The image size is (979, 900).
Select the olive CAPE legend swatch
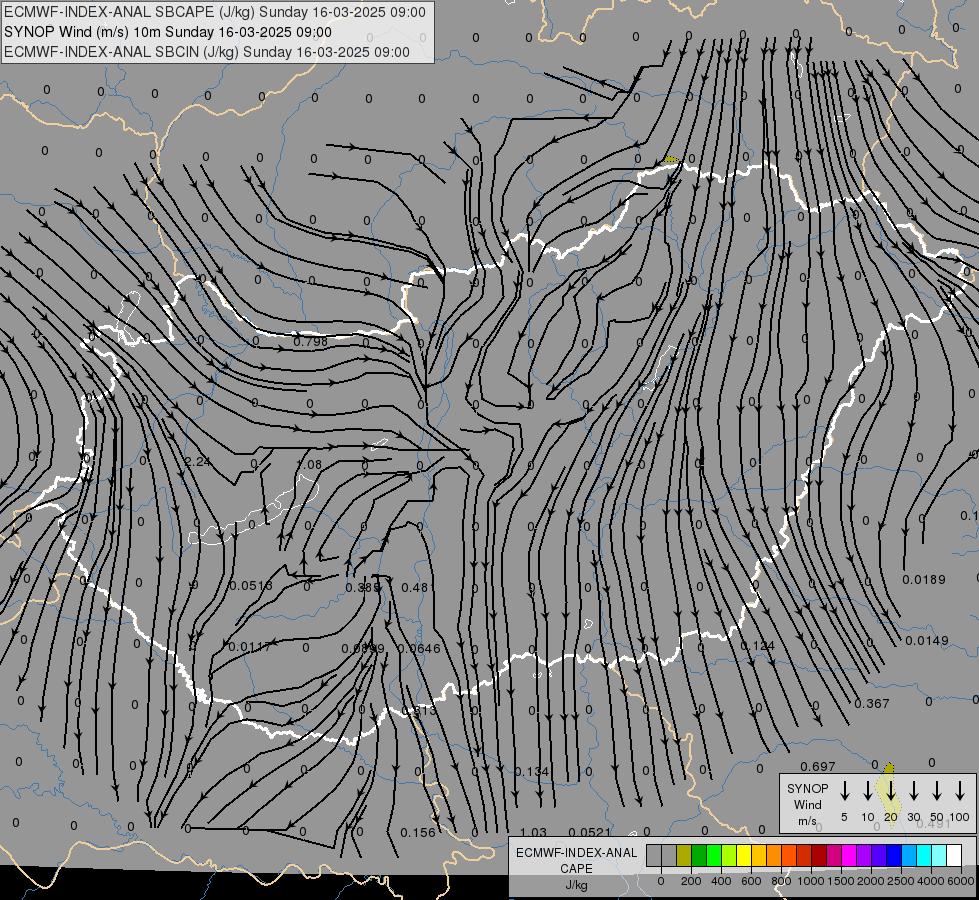point(684,855)
